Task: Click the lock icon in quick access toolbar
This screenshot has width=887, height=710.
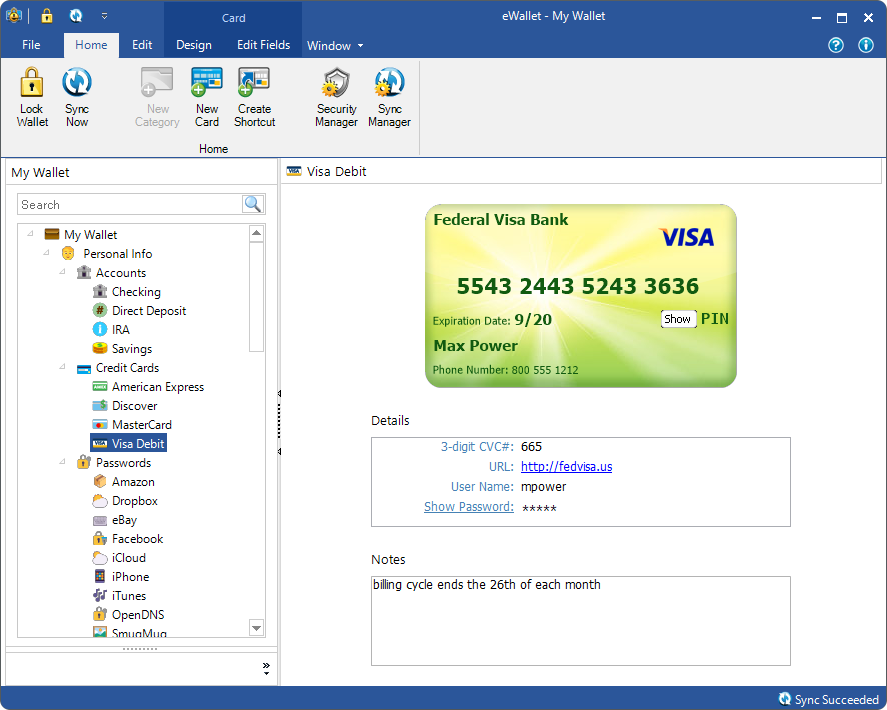Action: (x=47, y=16)
